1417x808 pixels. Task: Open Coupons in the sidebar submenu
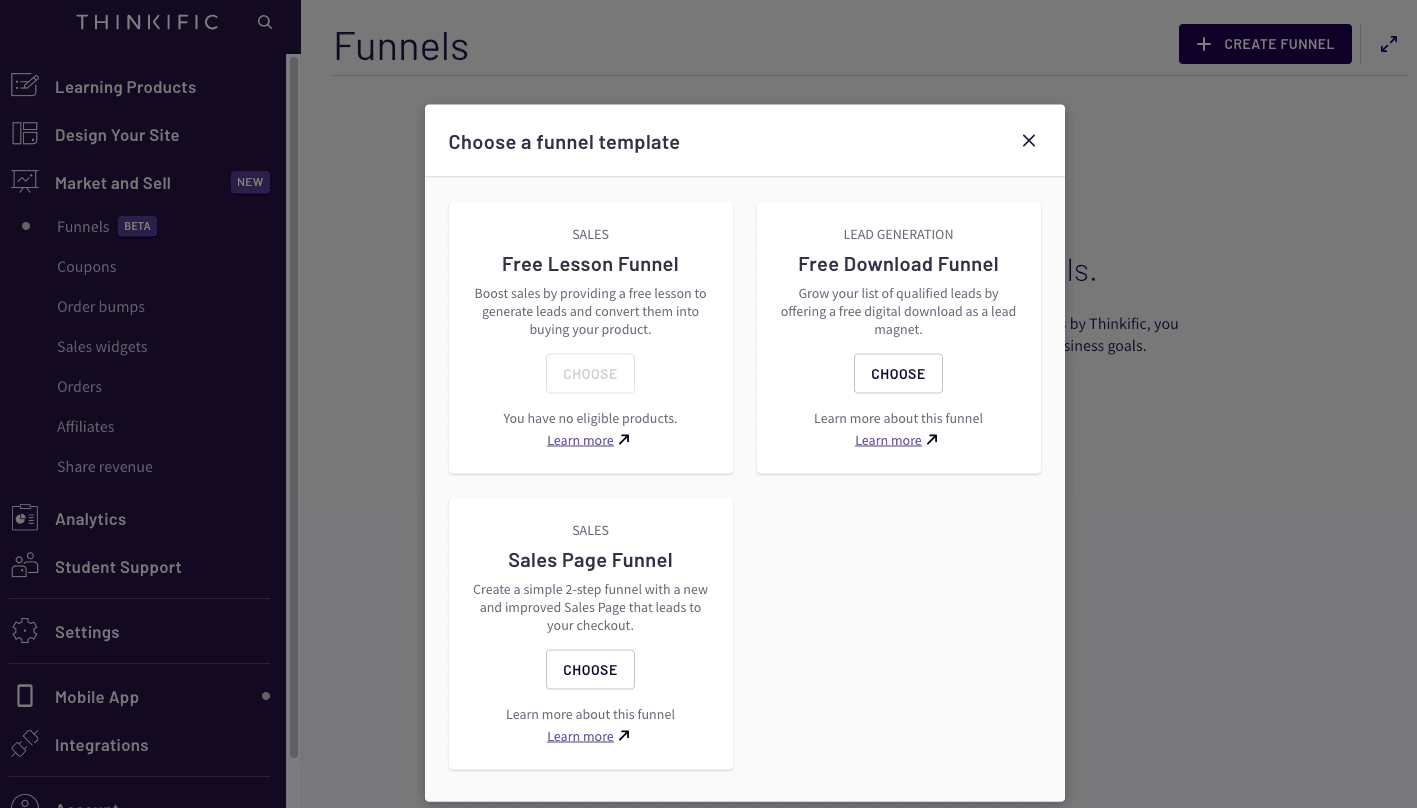click(x=87, y=267)
